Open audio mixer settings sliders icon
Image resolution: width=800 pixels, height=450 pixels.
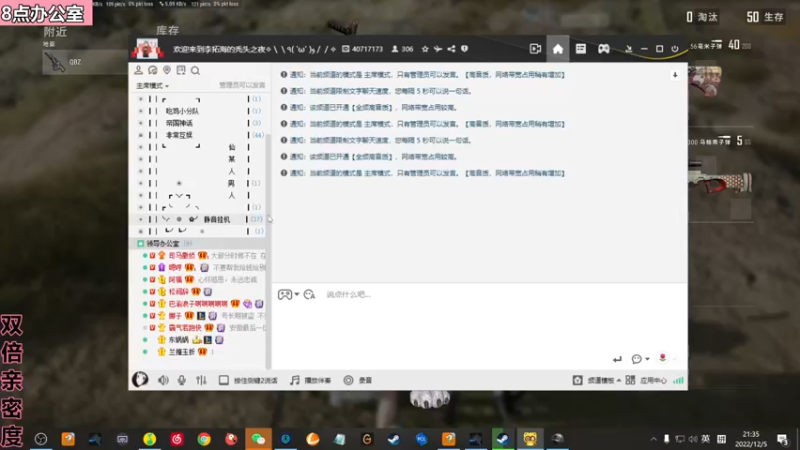click(202, 380)
